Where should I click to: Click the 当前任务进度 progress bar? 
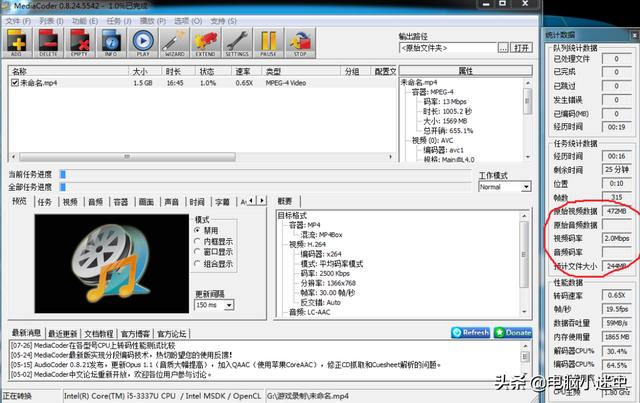click(265, 174)
